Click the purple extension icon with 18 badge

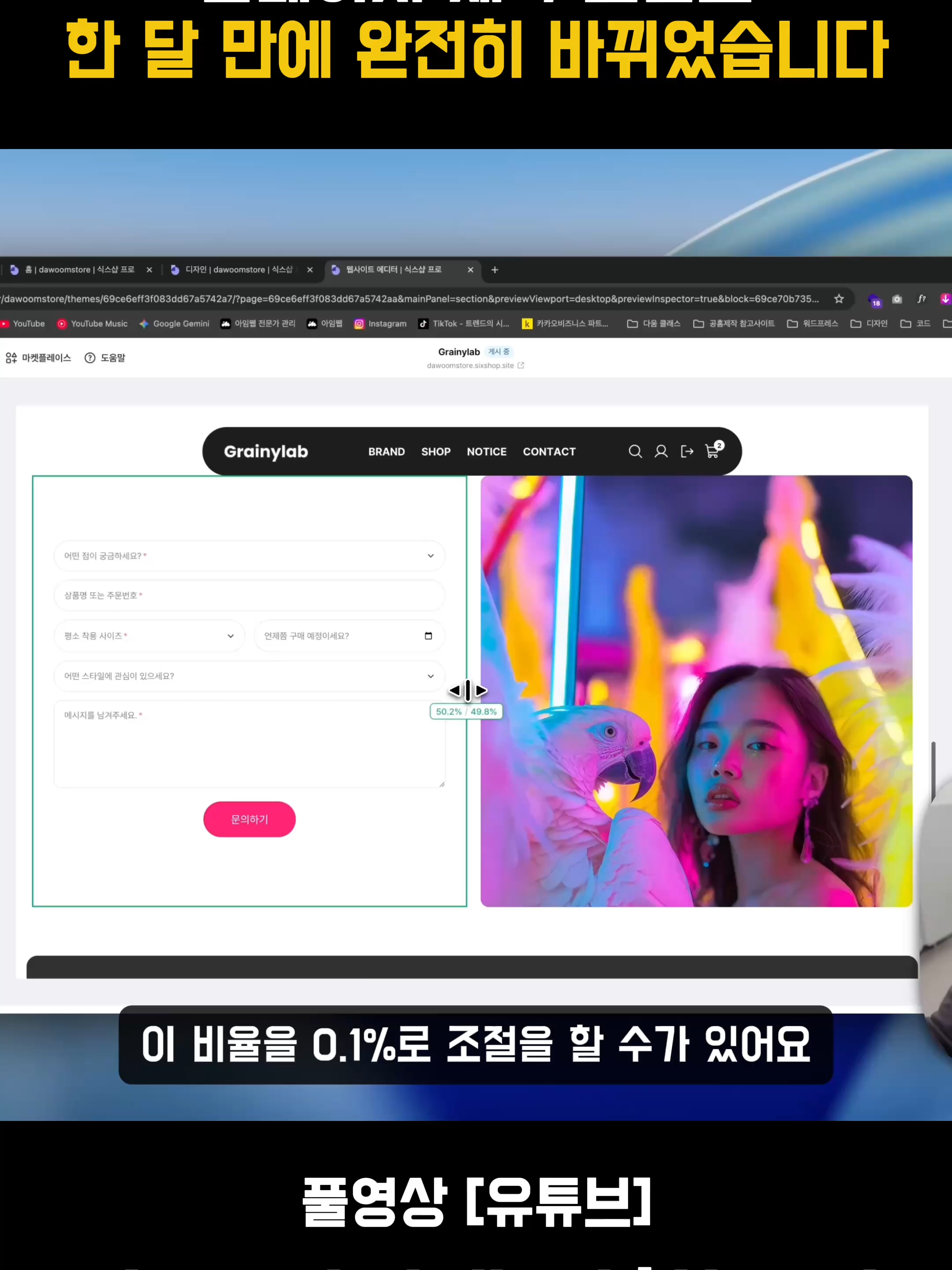(874, 300)
